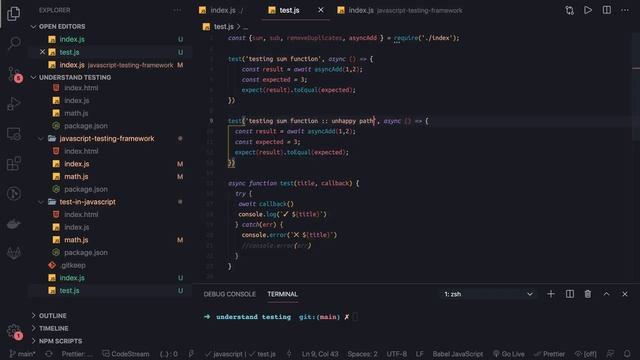Click the javascript | test.js status item

pos(240,354)
